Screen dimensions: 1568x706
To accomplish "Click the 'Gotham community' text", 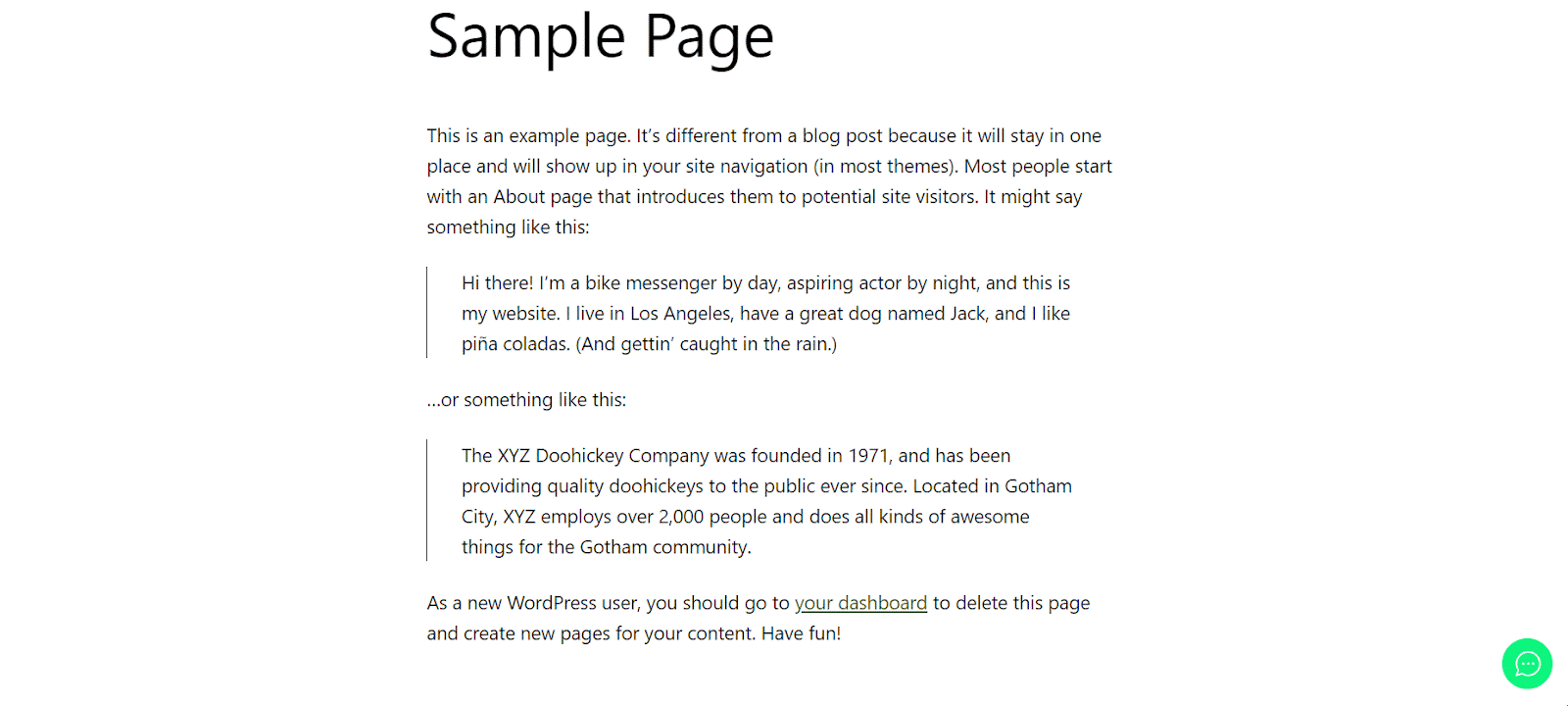I will coord(663,546).
